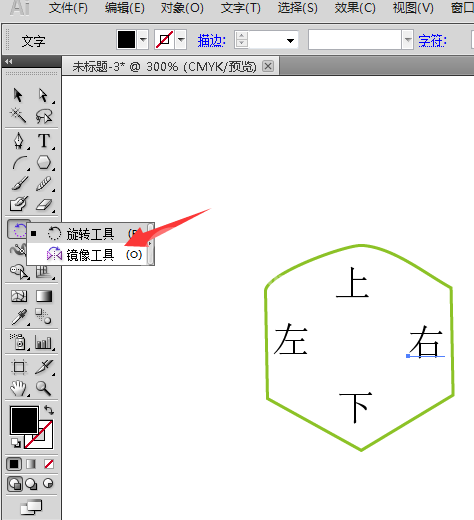Select the Hand tool
The image size is (474, 520).
(18, 388)
